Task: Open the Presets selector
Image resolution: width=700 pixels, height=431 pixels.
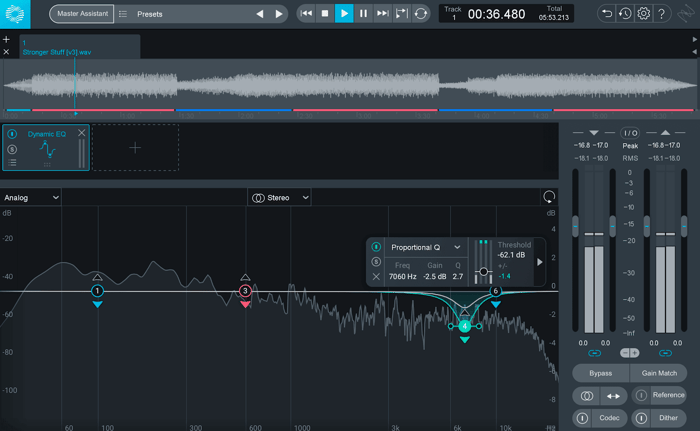Action: tap(150, 14)
